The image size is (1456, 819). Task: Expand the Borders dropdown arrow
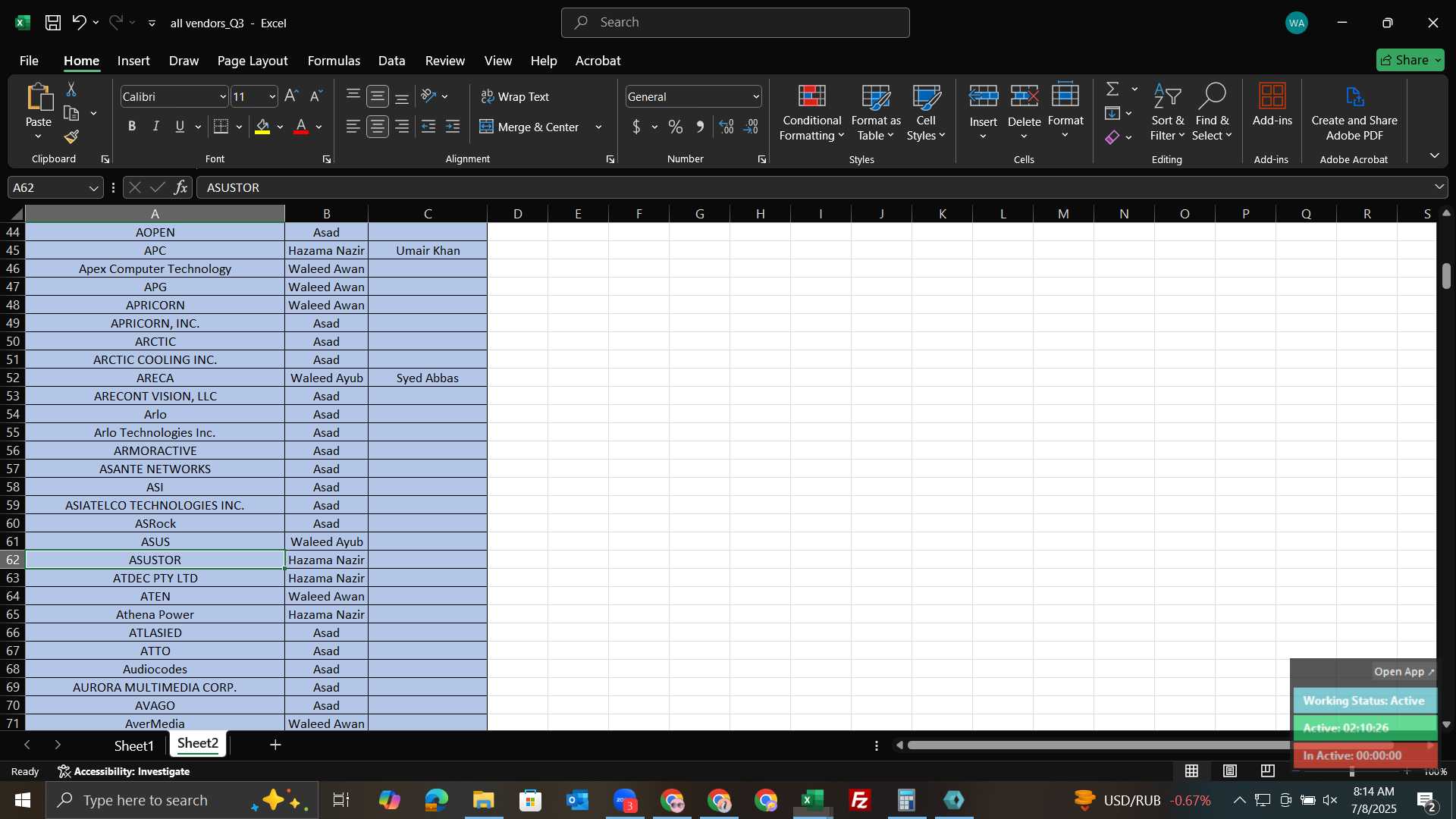[239, 127]
